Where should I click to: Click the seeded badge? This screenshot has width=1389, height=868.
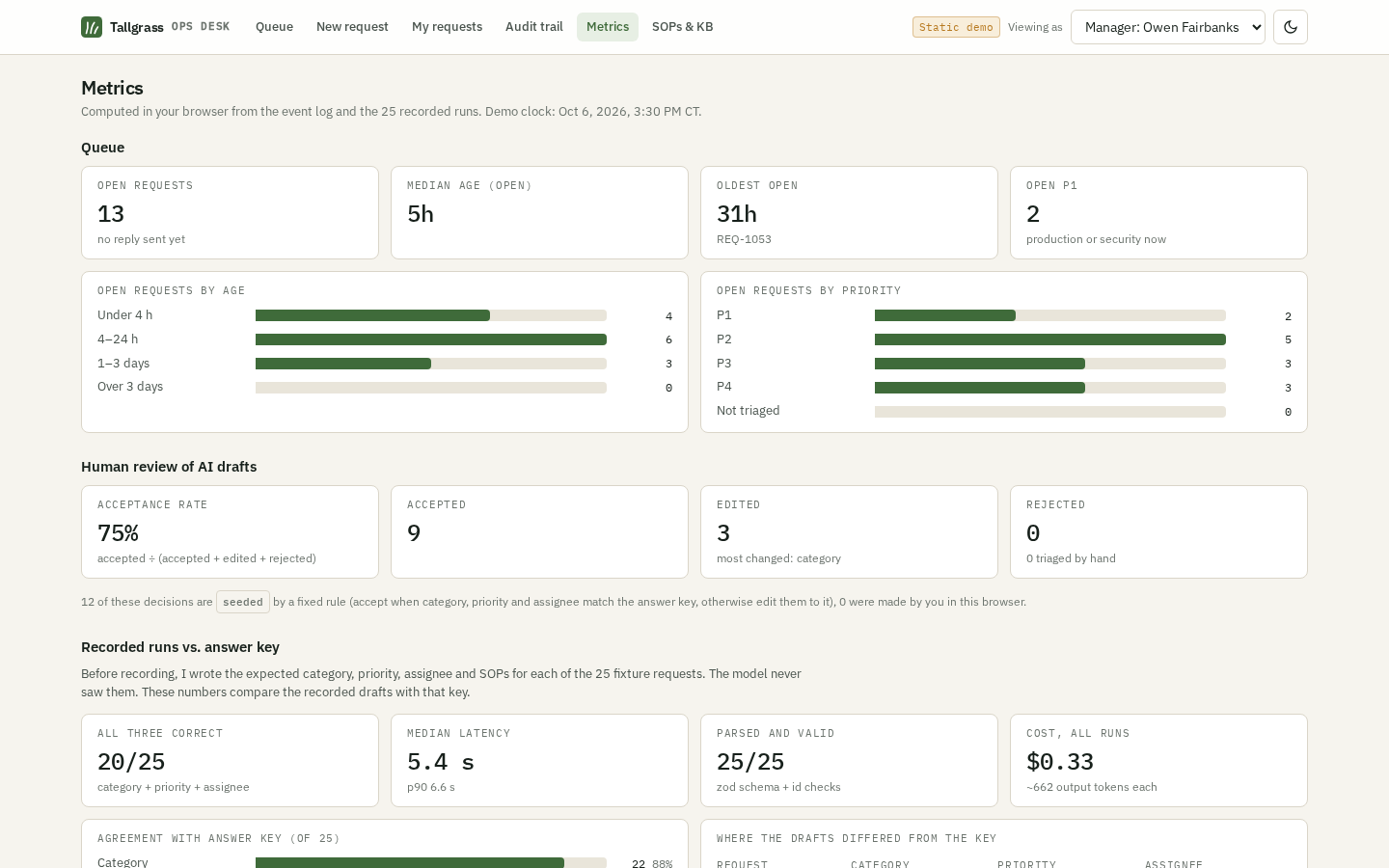[x=243, y=602]
